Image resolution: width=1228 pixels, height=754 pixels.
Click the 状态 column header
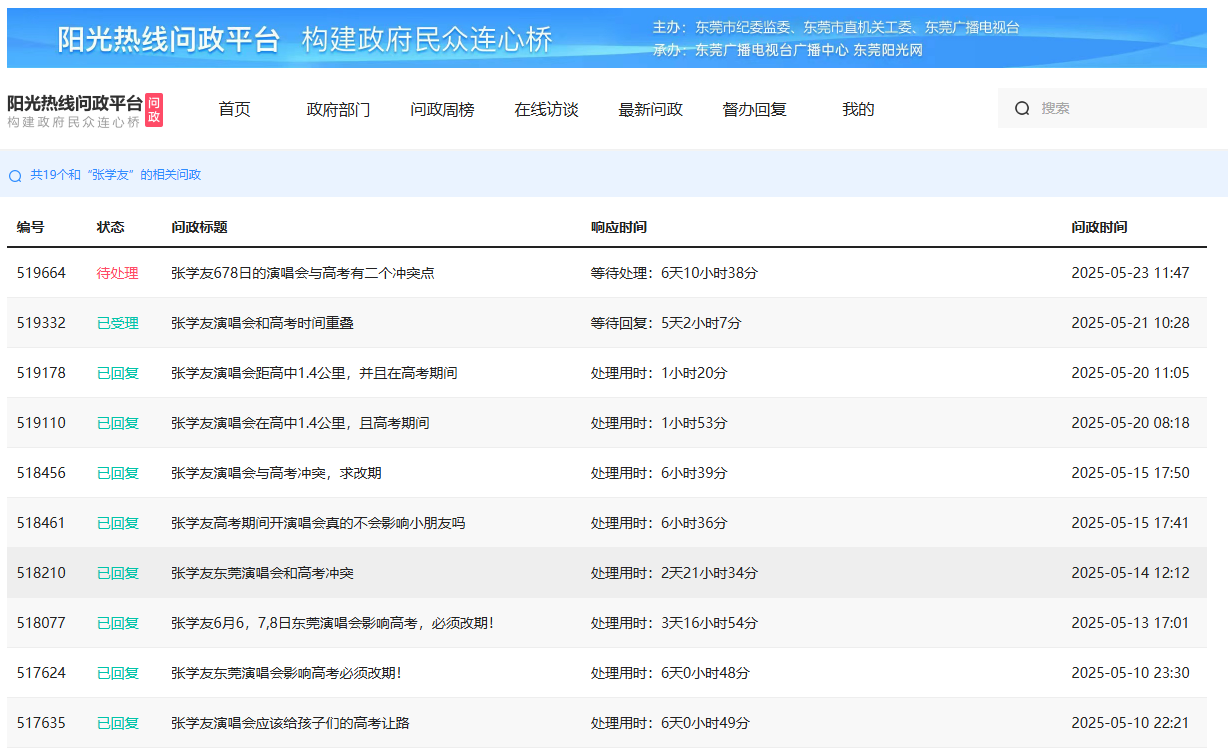[110, 227]
